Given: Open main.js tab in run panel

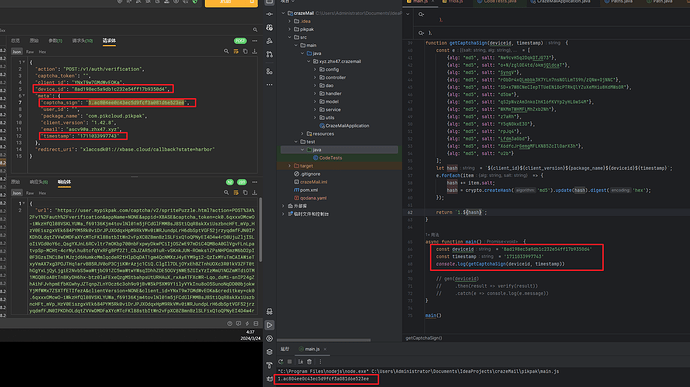Looking at the screenshot, I should point(312,349).
